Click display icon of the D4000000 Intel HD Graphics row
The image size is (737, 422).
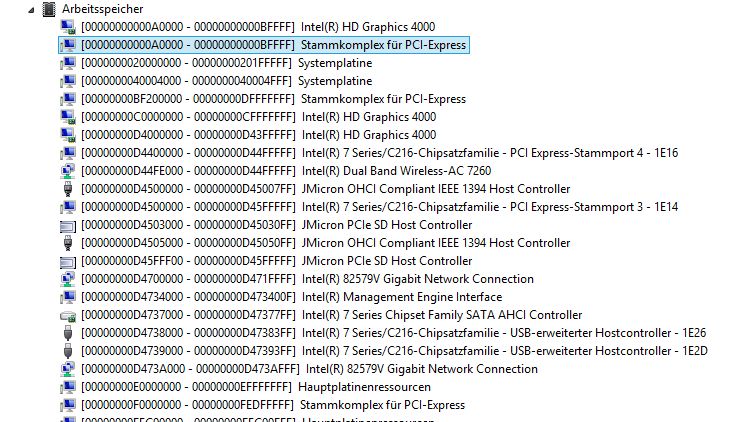(68, 135)
